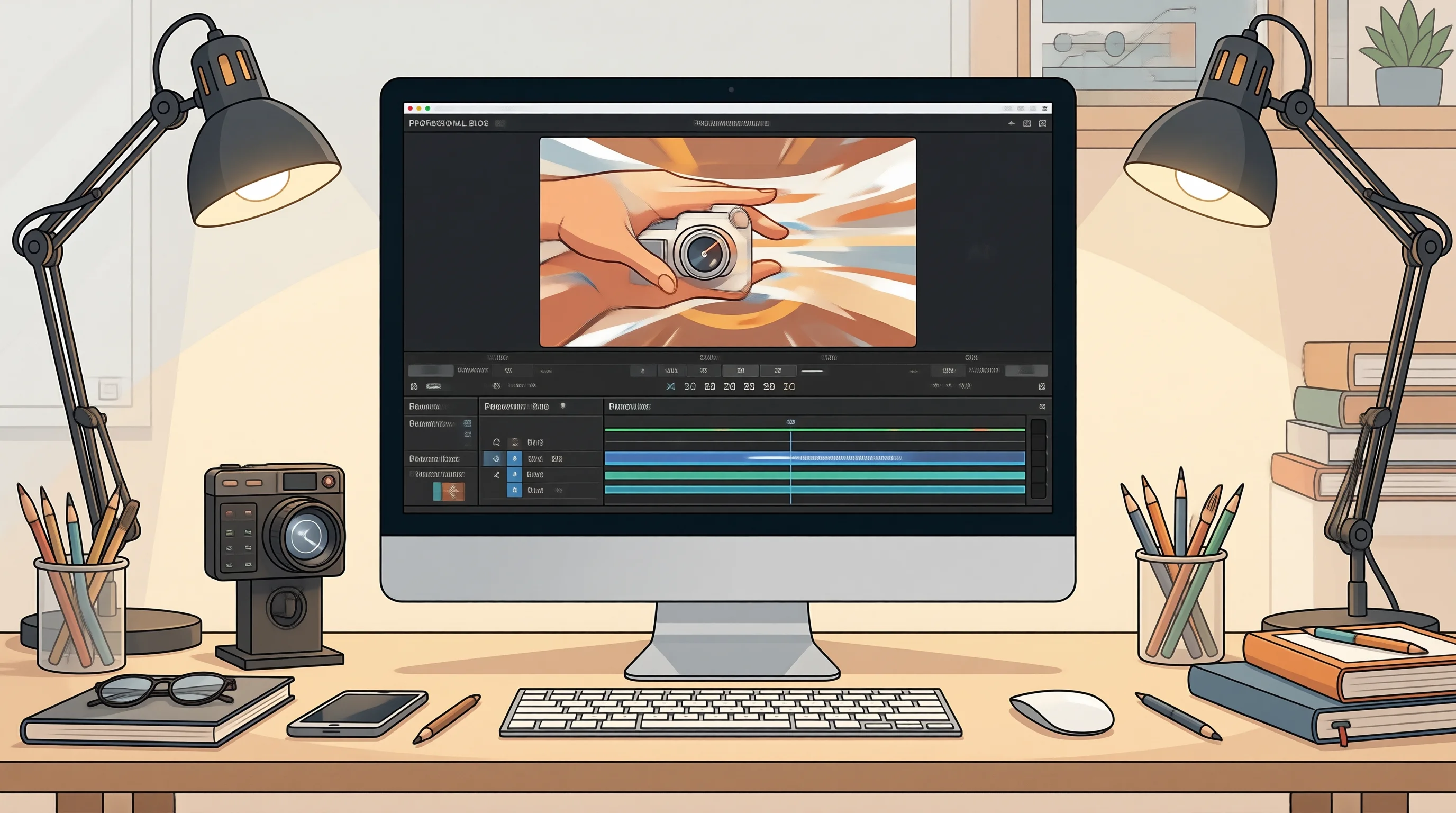Click the grey field at the toolbar's left end
The image size is (1456, 813).
tap(431, 371)
